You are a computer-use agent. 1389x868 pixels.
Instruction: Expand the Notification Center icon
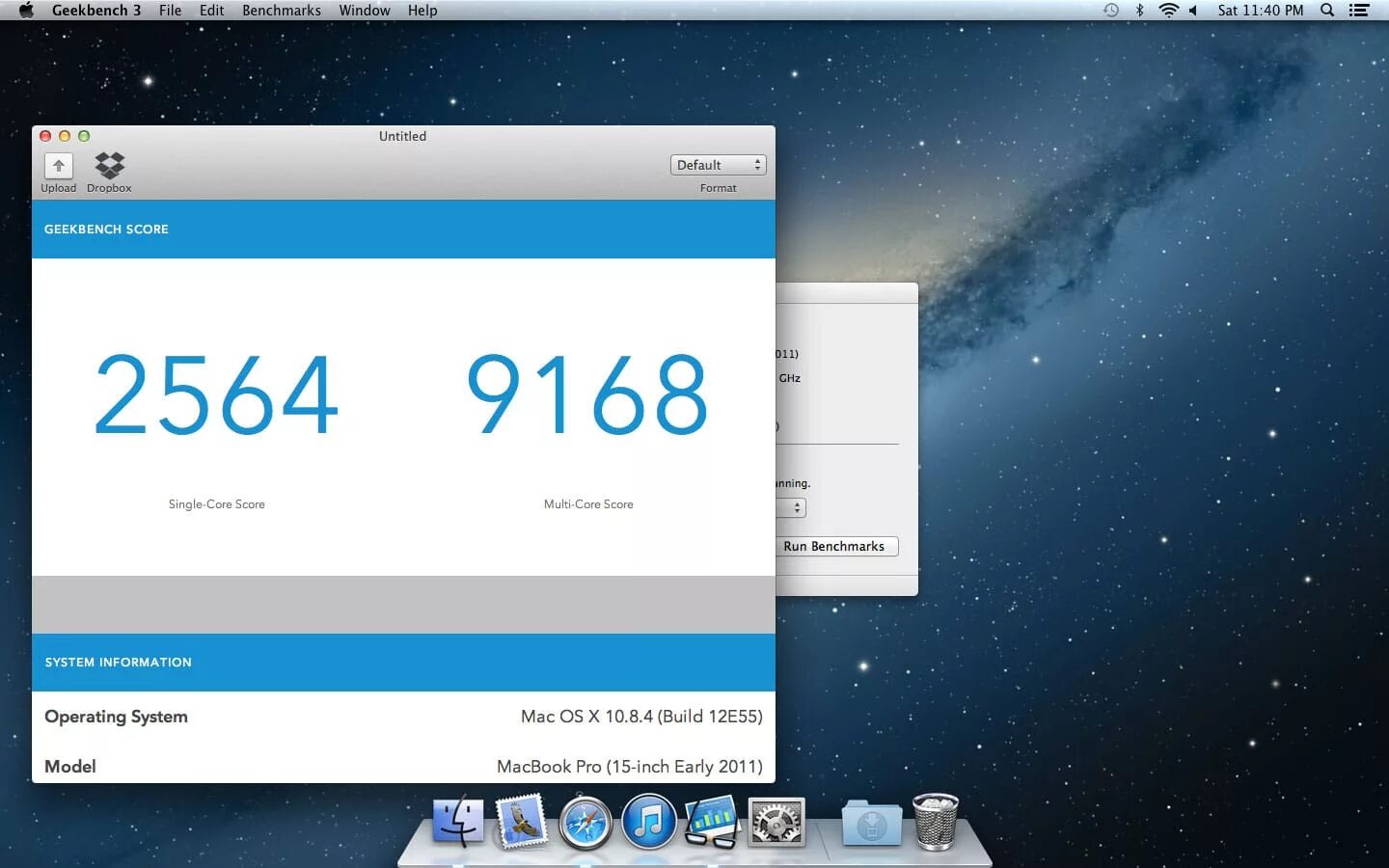[x=1360, y=11]
